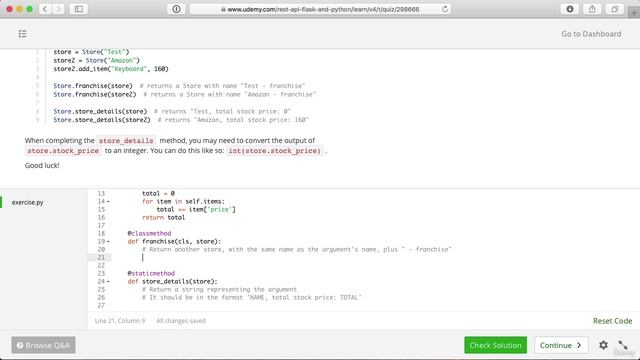
Task: Click the Share icon in toolbar
Action: pyautogui.click(x=592, y=9)
